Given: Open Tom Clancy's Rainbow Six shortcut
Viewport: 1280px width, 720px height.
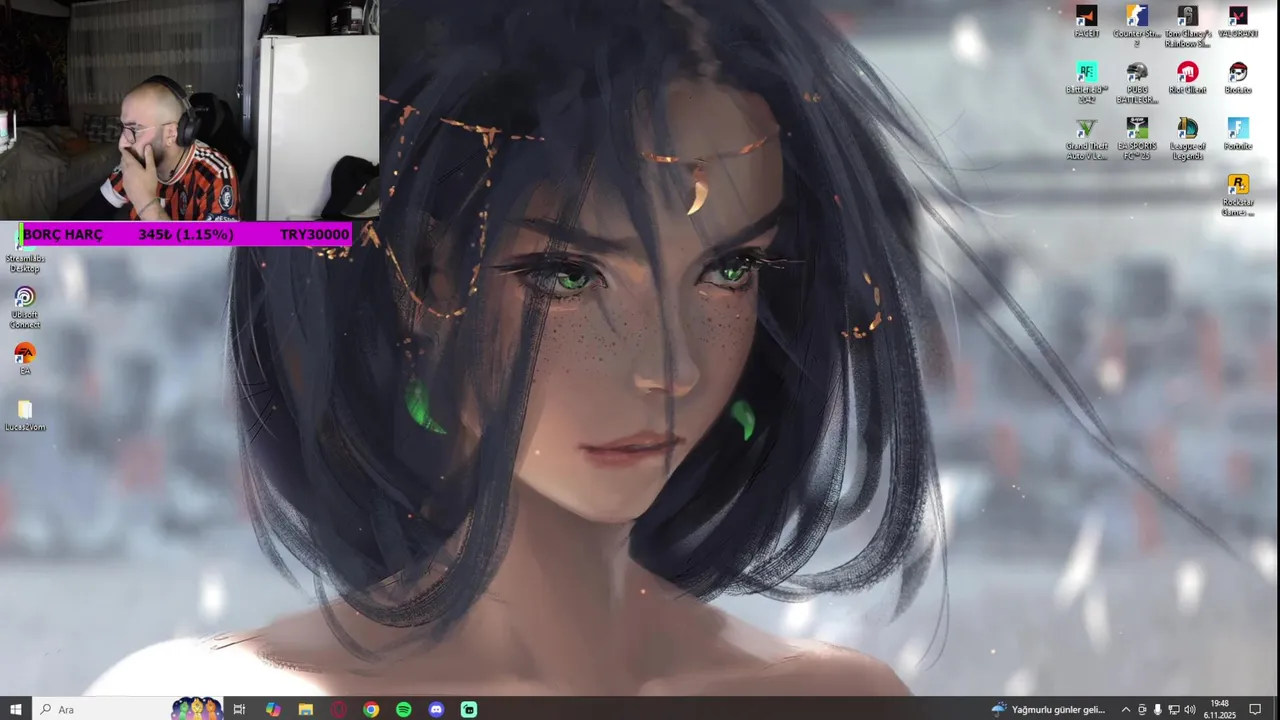Looking at the screenshot, I should 1187,26.
